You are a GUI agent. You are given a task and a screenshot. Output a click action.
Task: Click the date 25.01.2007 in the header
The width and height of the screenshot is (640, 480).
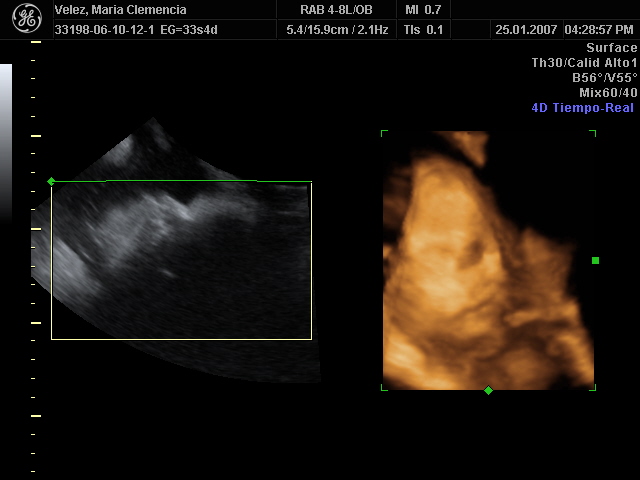click(525, 30)
